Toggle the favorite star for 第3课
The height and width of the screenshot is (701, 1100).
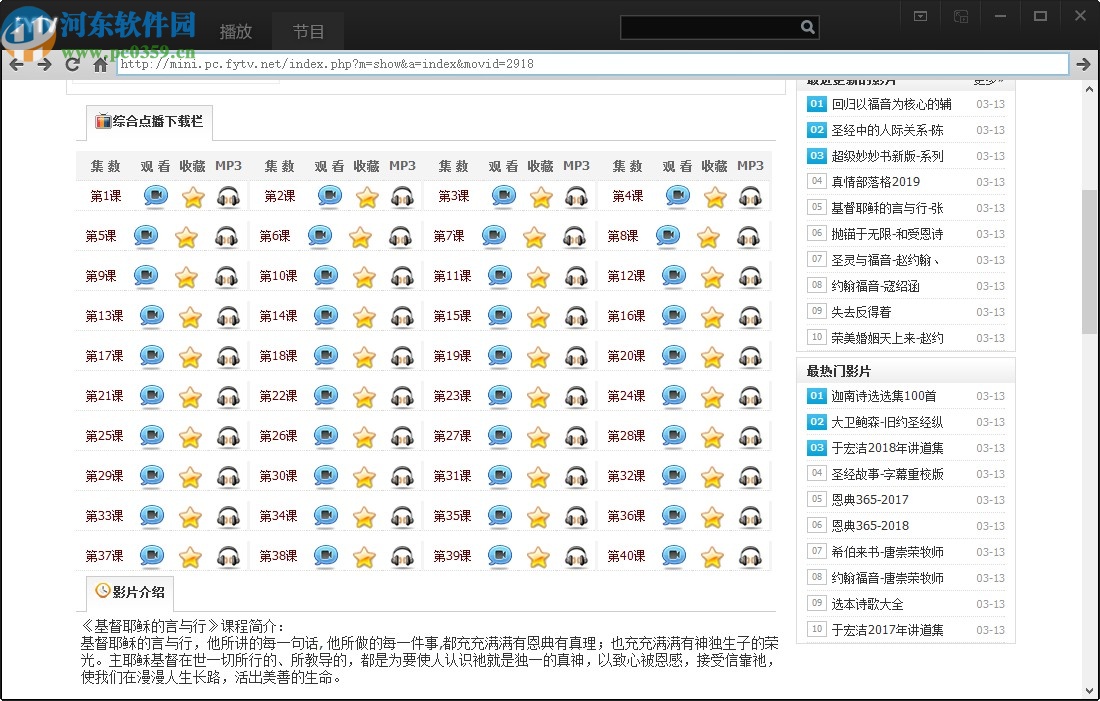pyautogui.click(x=540, y=197)
